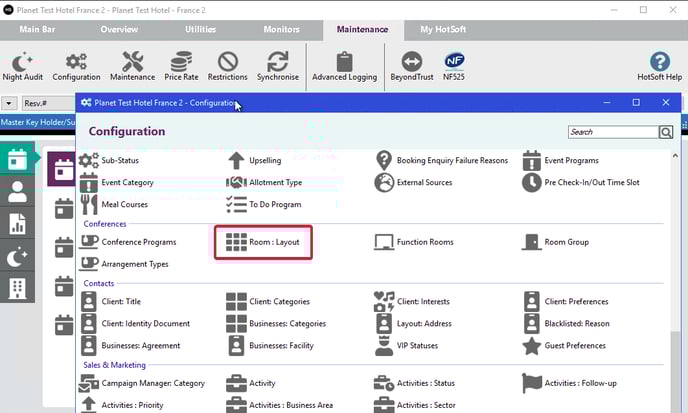Open Client: Interests configuration
Viewport: 688px width, 413px height.
412,302
